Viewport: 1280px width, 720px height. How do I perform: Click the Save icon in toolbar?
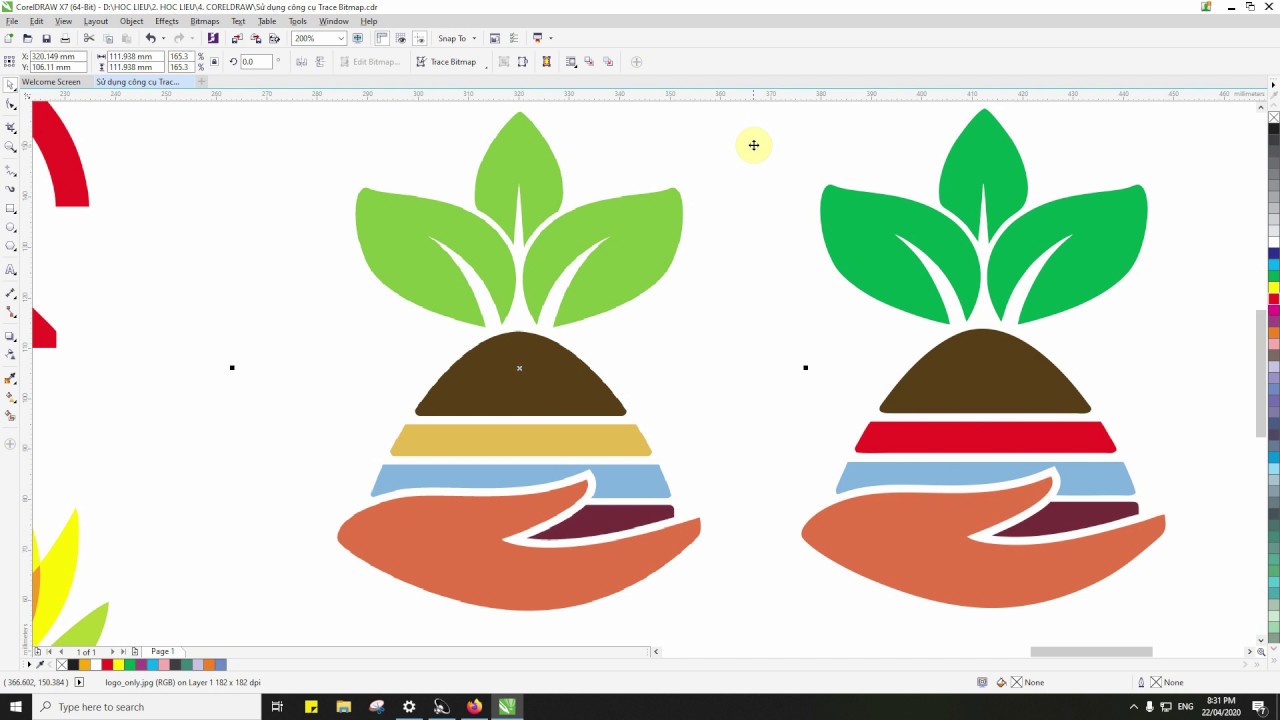coord(46,38)
